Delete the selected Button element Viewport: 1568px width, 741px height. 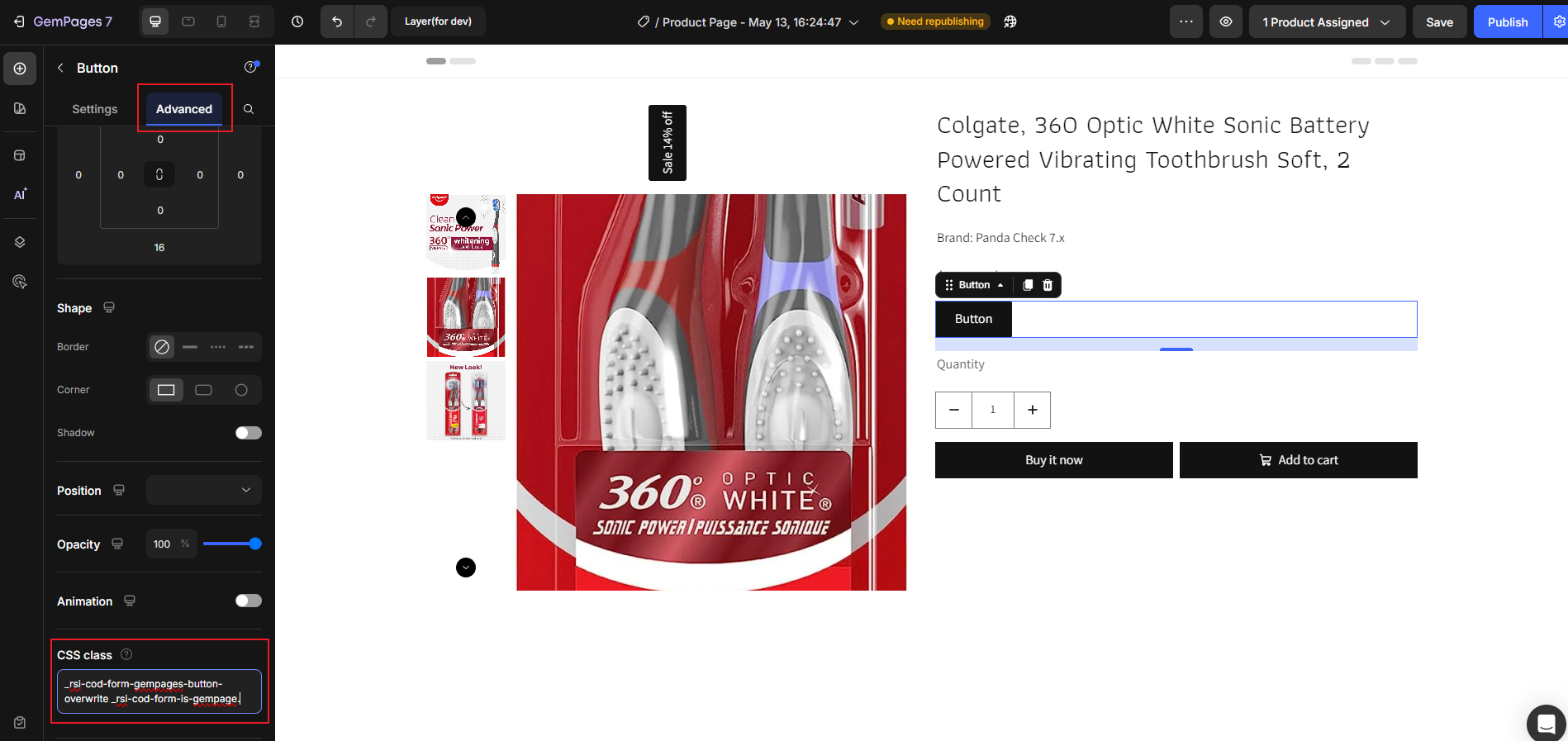[1048, 285]
